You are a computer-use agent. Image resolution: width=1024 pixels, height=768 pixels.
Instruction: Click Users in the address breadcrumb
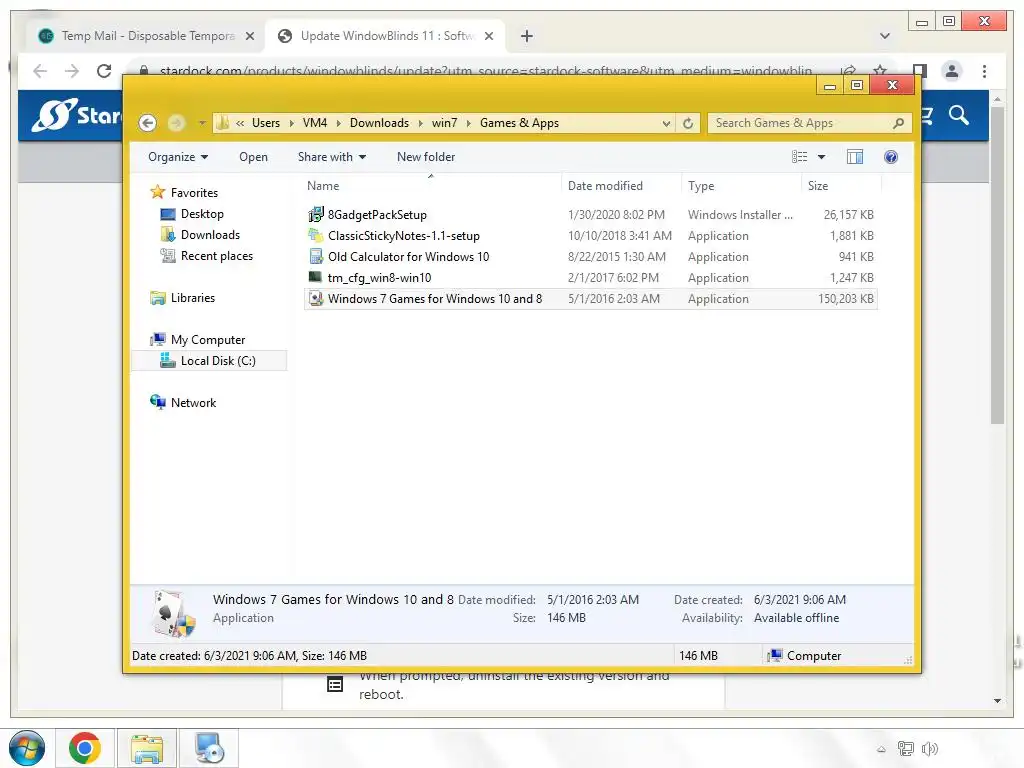coord(266,123)
